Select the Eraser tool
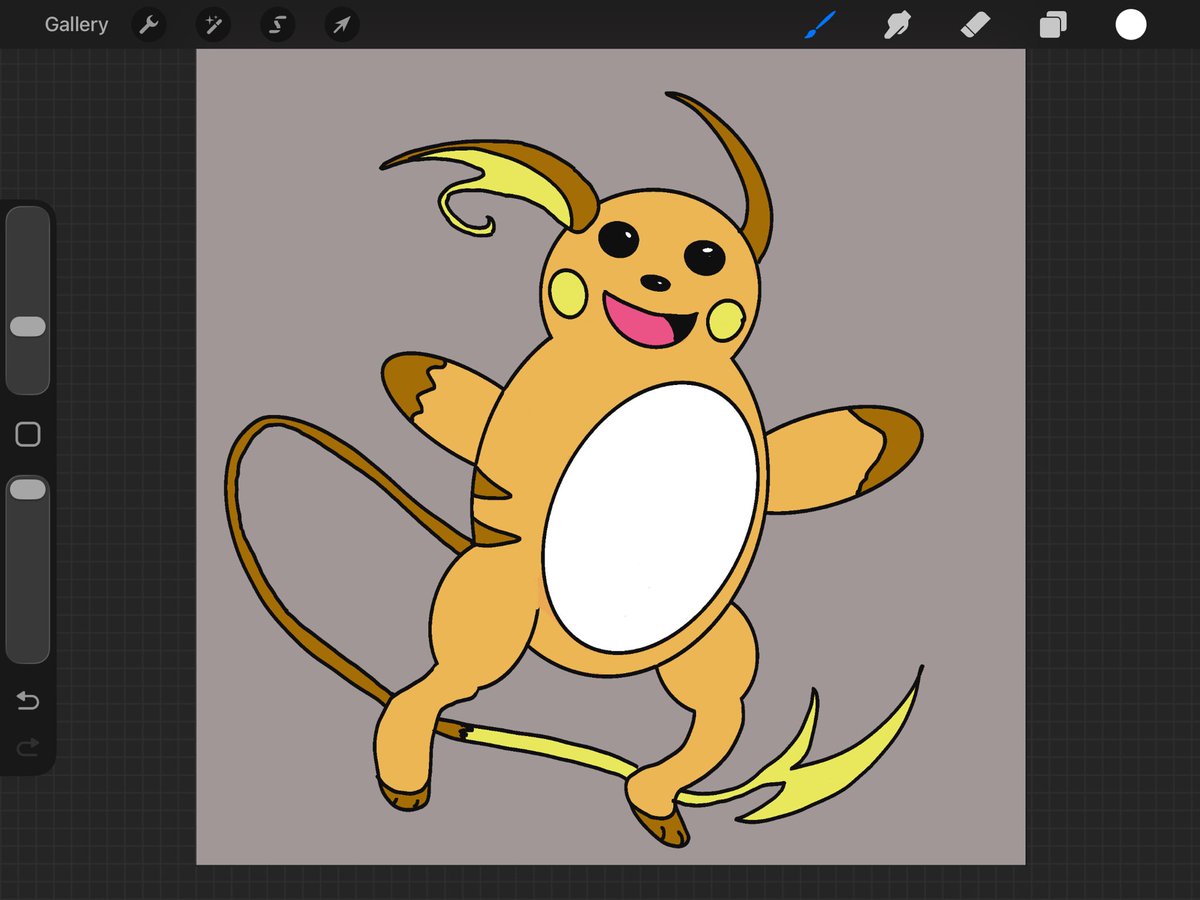This screenshot has height=900, width=1200. [975, 25]
